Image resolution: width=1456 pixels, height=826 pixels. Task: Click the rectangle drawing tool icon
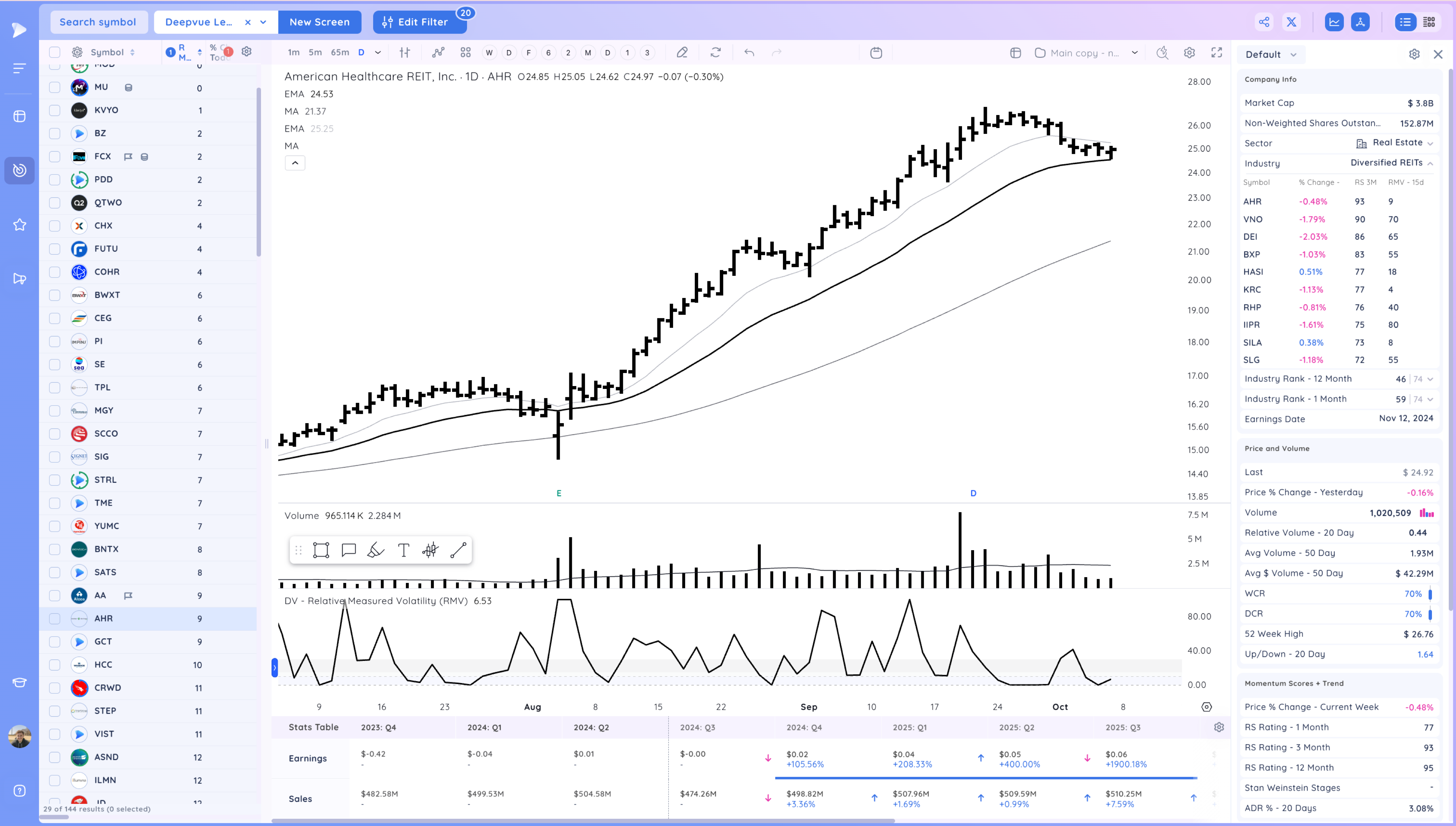coord(321,550)
